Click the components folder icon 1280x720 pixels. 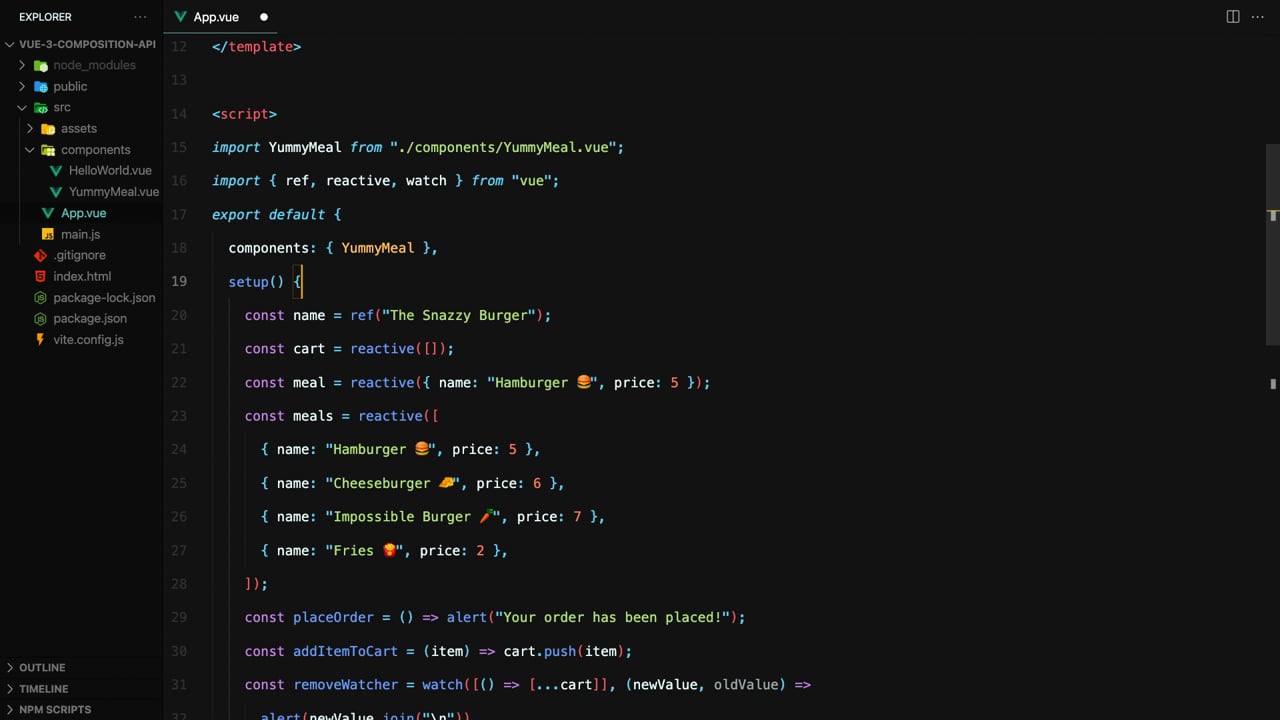click(48, 150)
